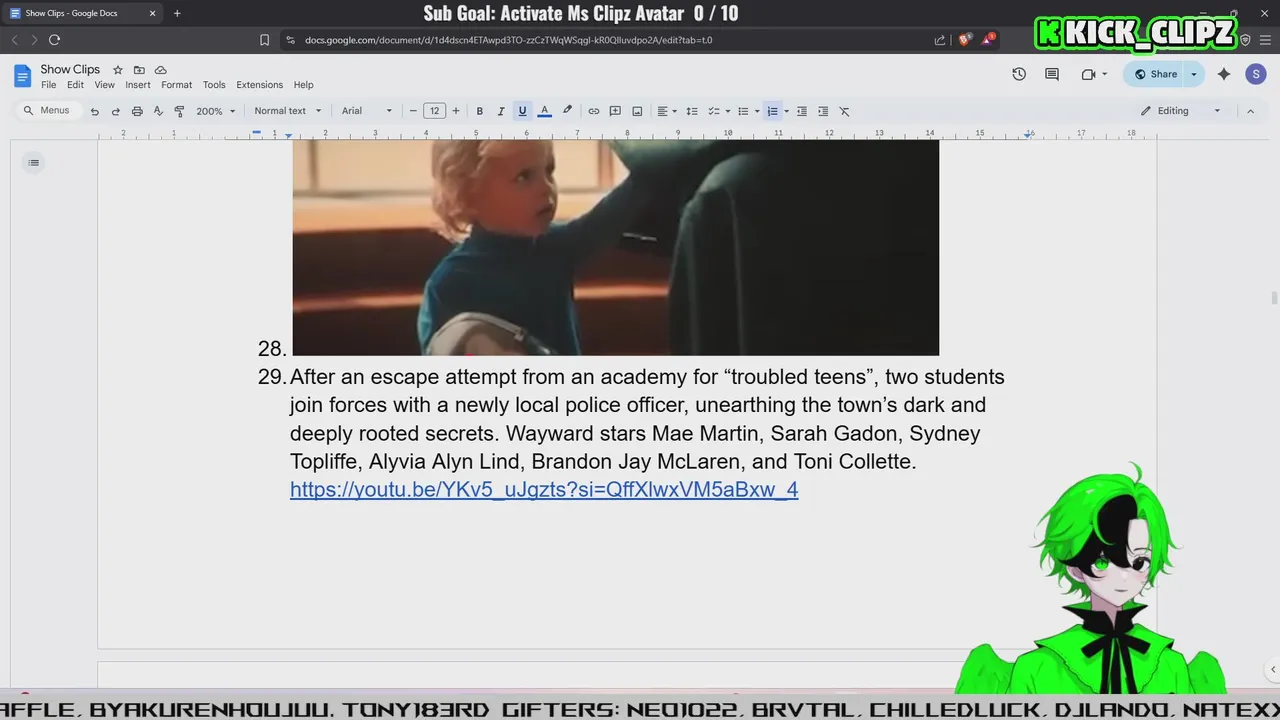View cloud save status

[160, 70]
